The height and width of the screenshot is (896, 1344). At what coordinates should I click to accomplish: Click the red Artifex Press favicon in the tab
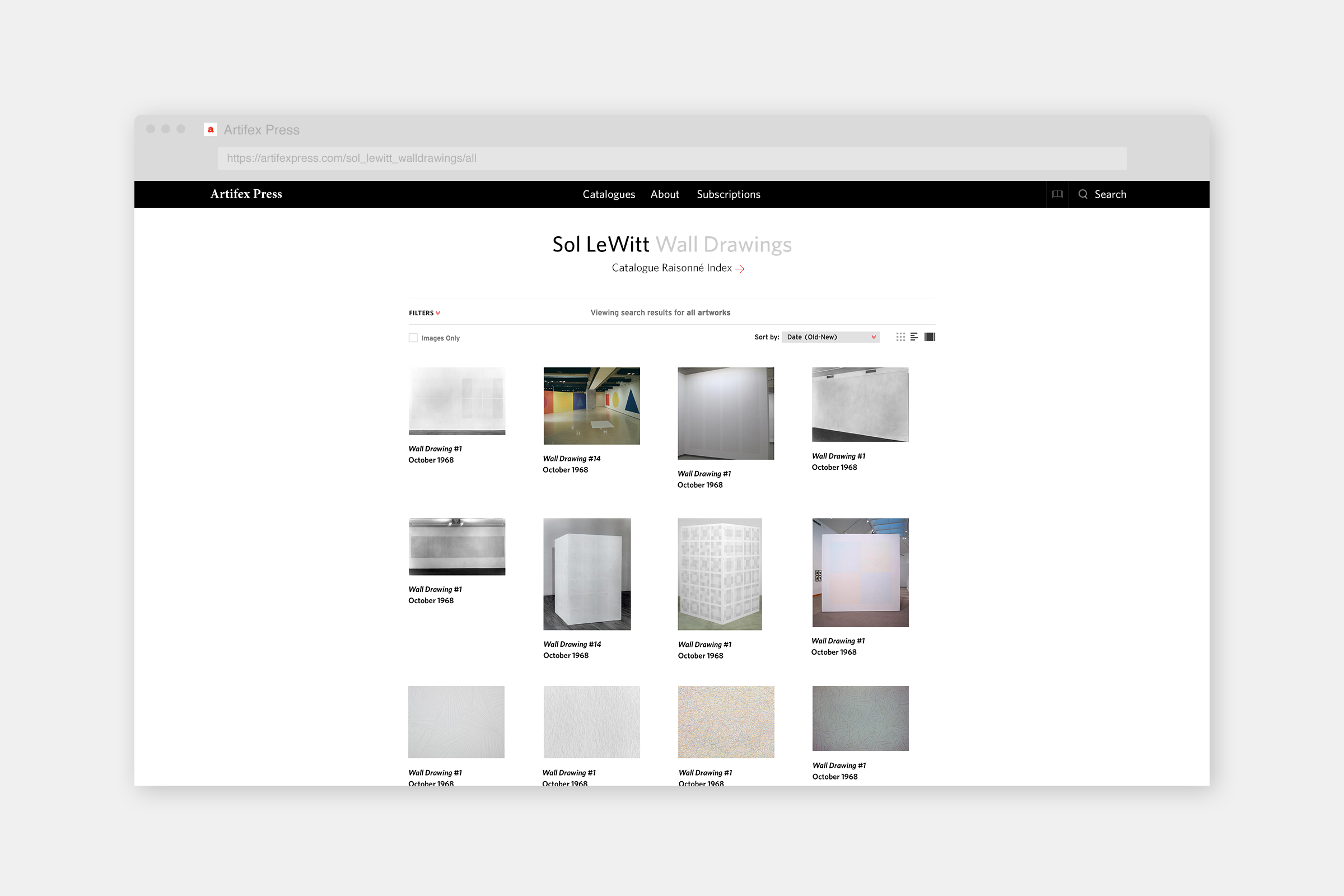(211, 130)
